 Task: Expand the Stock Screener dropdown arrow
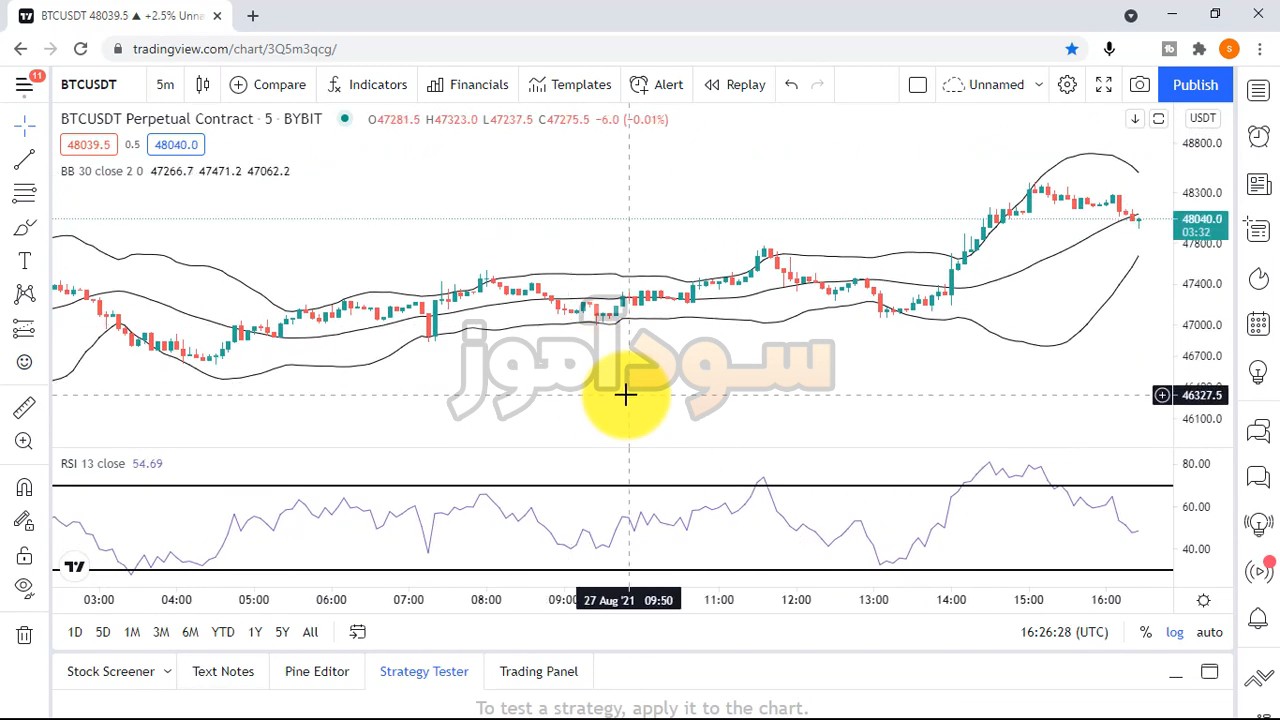pos(167,672)
